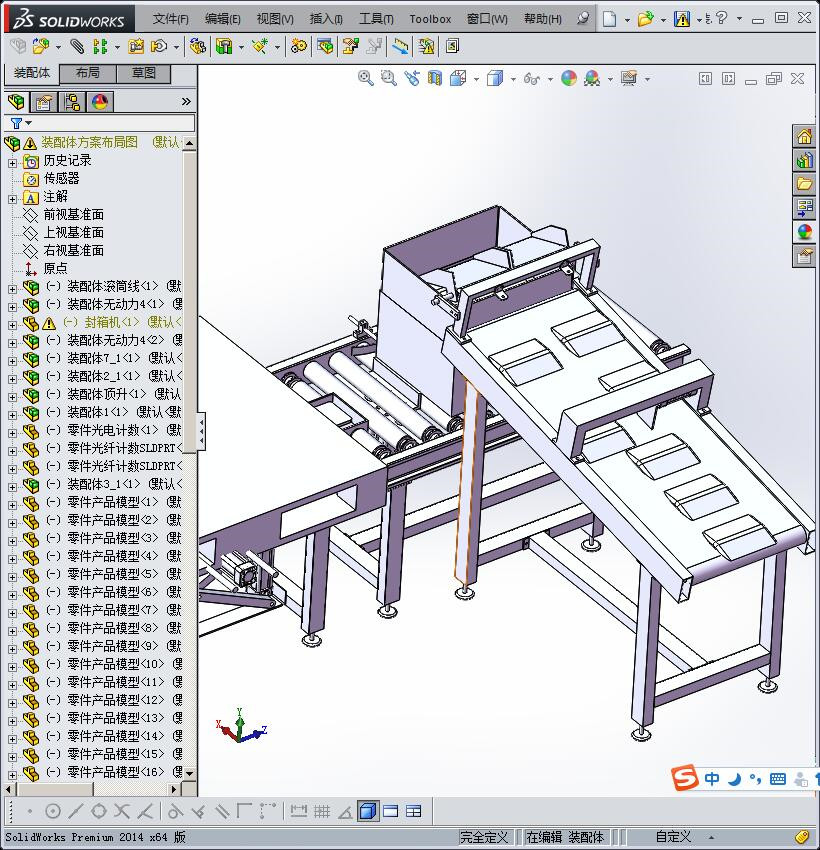Expand the 装配体滚筒线<1> node

point(12,288)
